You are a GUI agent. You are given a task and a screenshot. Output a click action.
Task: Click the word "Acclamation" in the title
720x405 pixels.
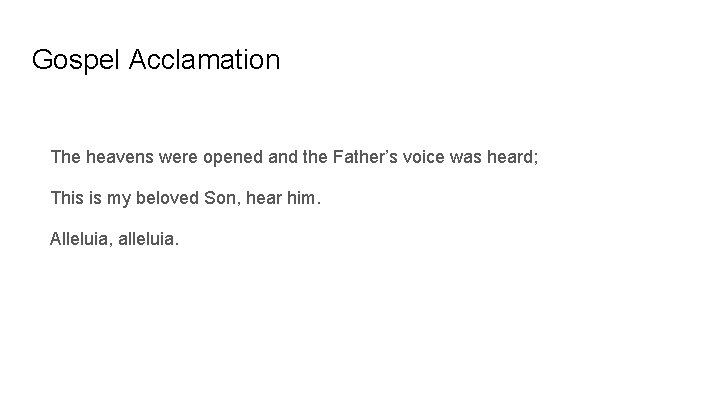(x=204, y=60)
